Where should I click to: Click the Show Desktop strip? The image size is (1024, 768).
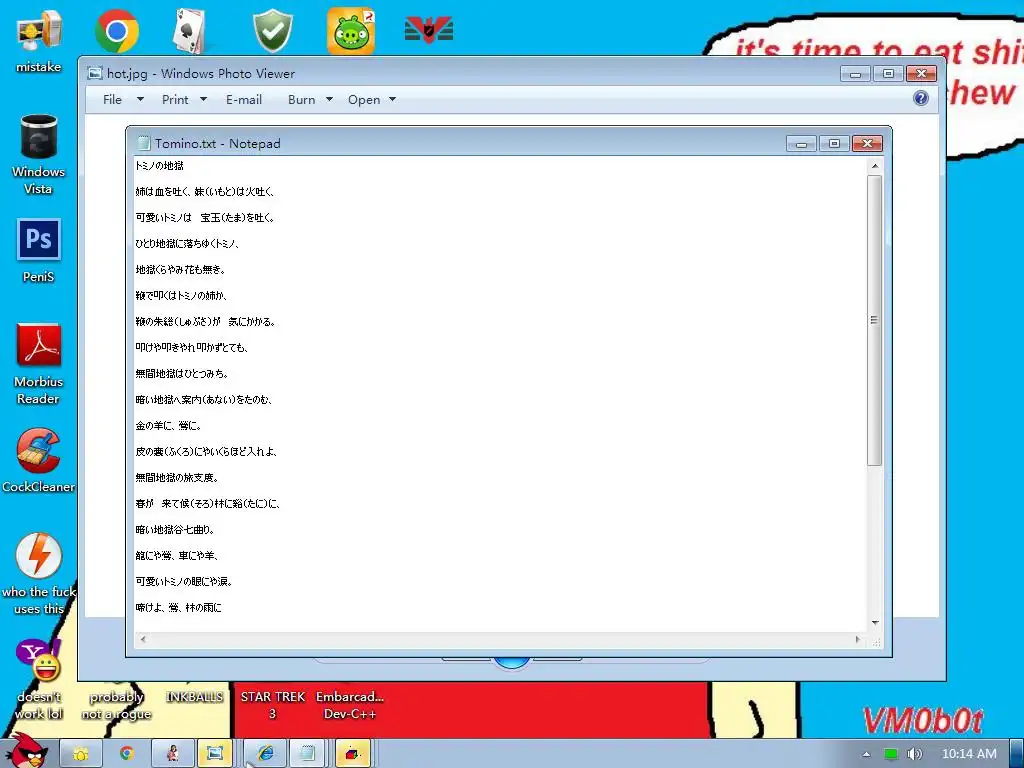[1017, 754]
